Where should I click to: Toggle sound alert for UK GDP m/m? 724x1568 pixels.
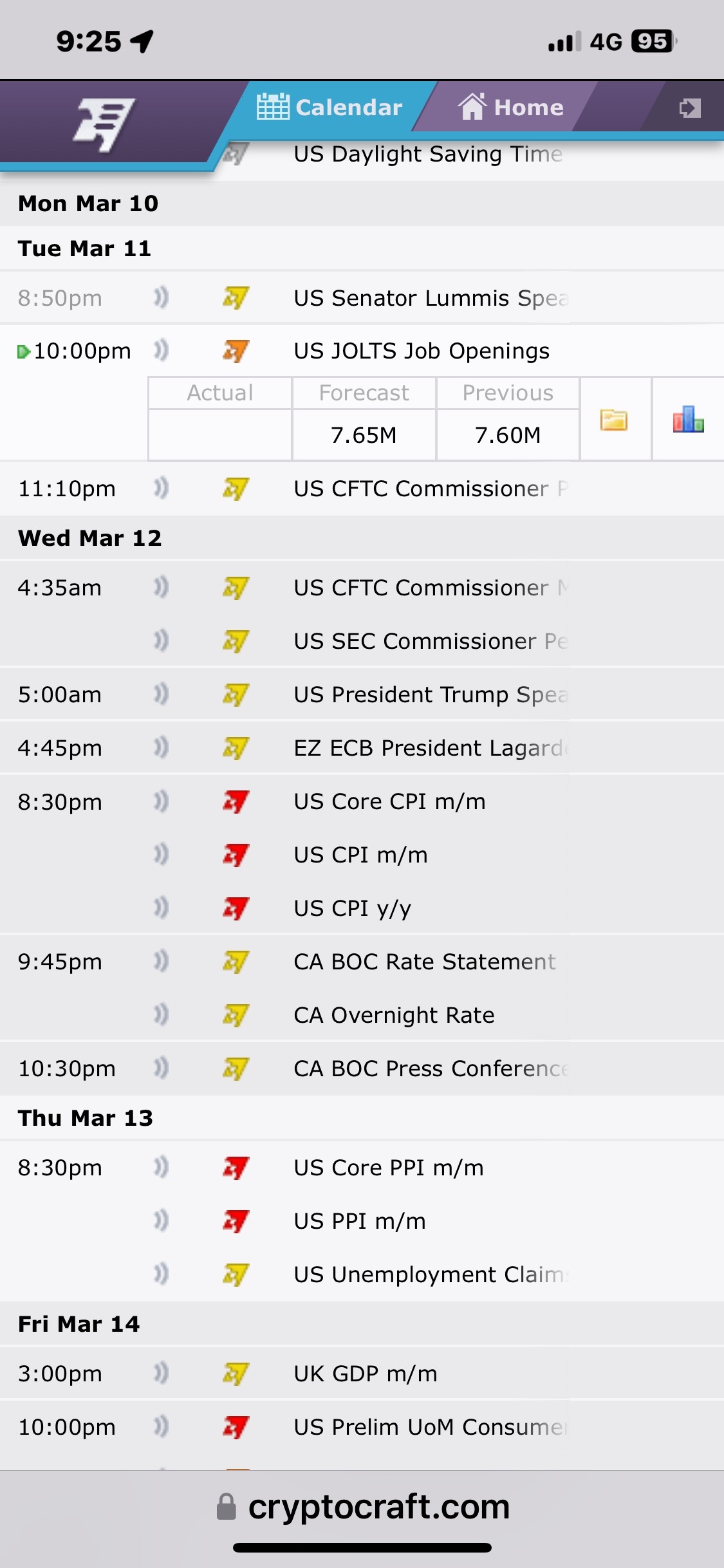161,1373
